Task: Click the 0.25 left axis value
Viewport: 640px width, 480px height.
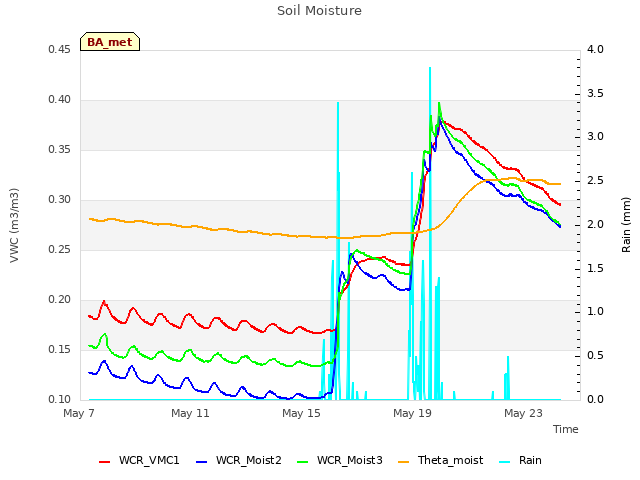Action: coord(60,250)
